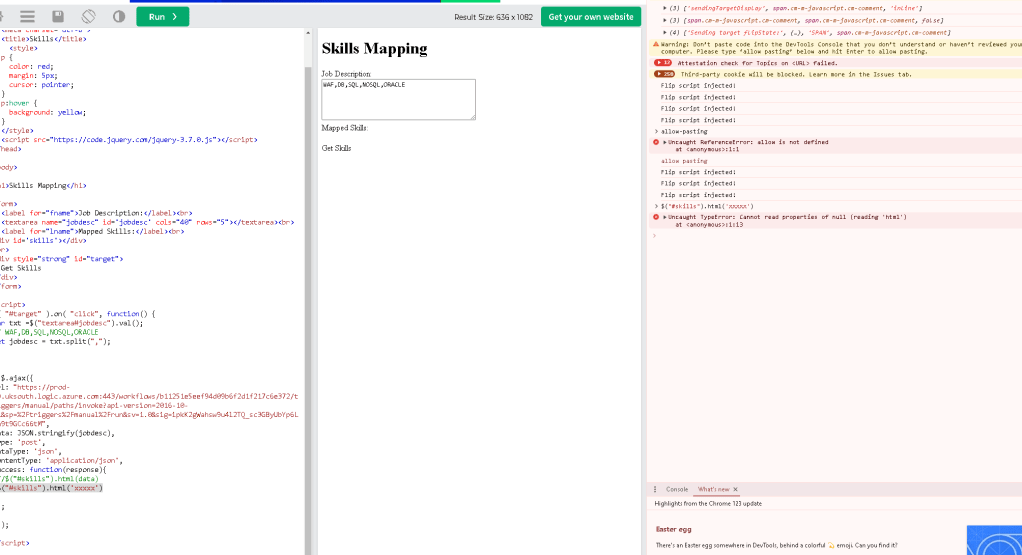Click the Get Skills text in result
Viewport: 1022px width, 555px height.
tap(336, 149)
